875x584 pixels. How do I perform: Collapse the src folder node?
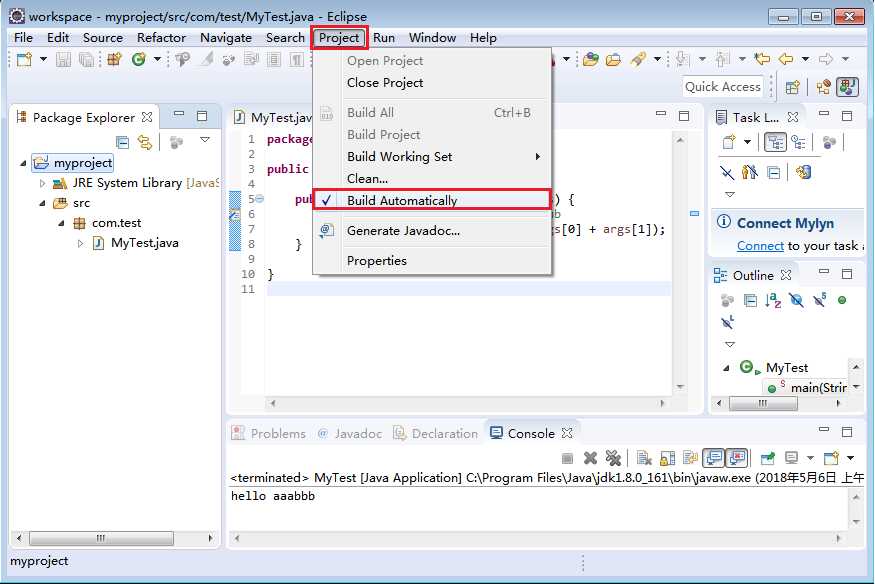pos(42,203)
